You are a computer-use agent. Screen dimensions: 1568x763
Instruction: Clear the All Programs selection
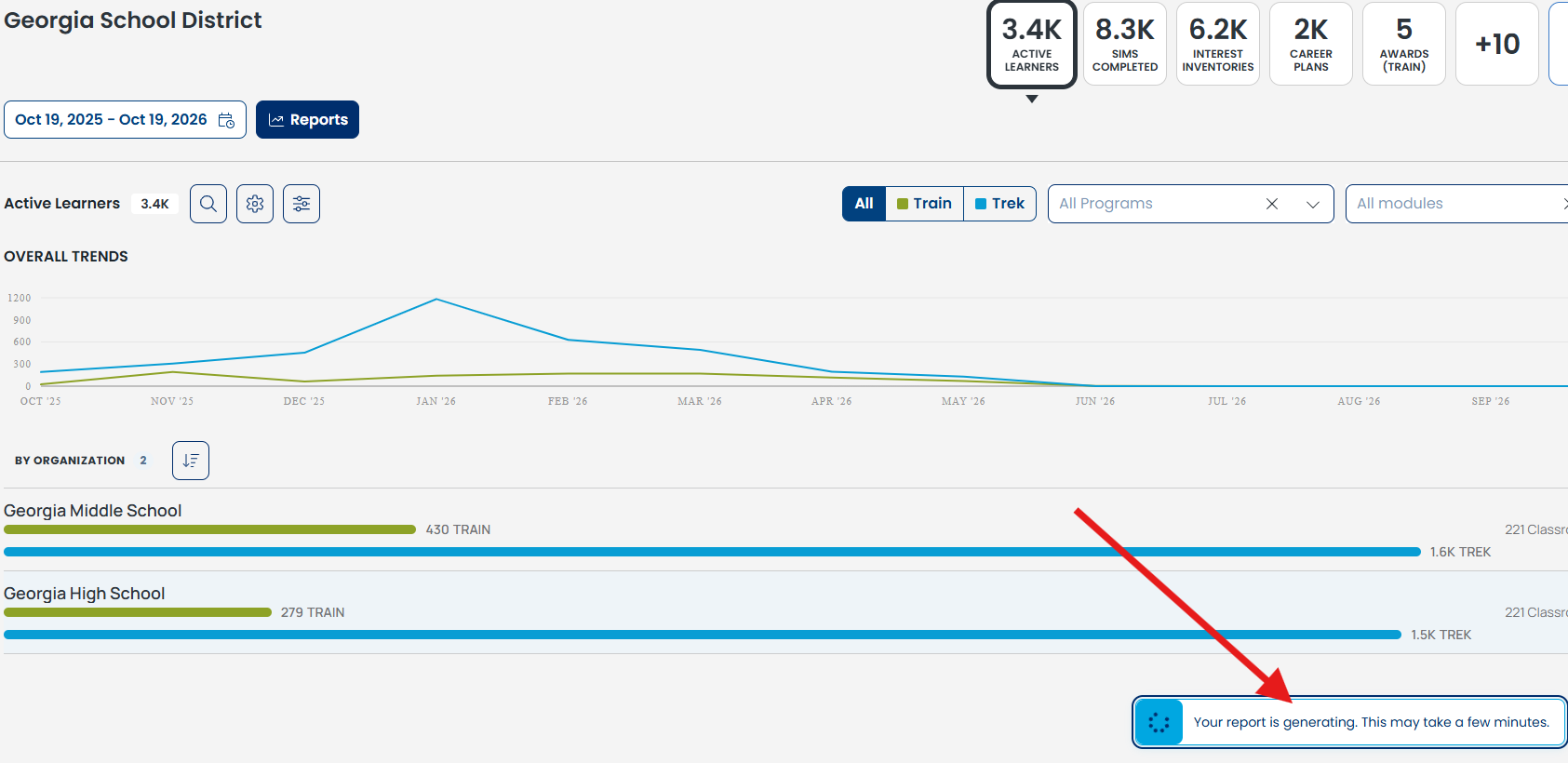tap(1272, 204)
